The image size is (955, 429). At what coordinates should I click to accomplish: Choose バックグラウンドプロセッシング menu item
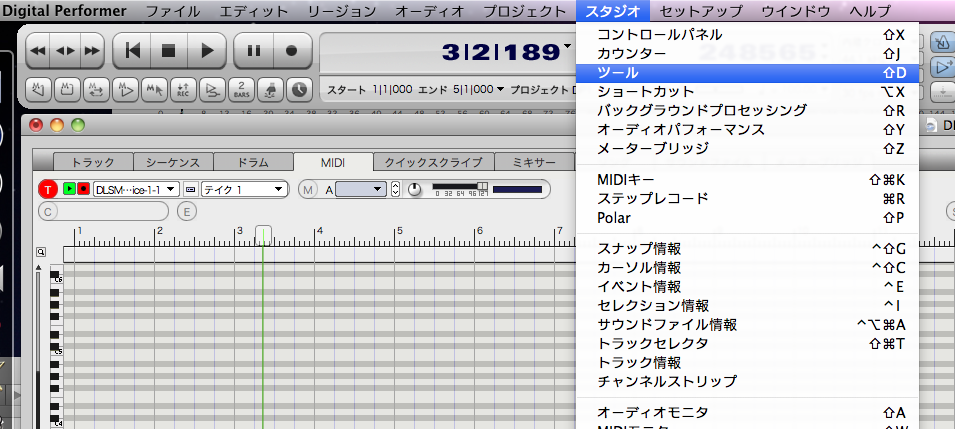(747, 110)
